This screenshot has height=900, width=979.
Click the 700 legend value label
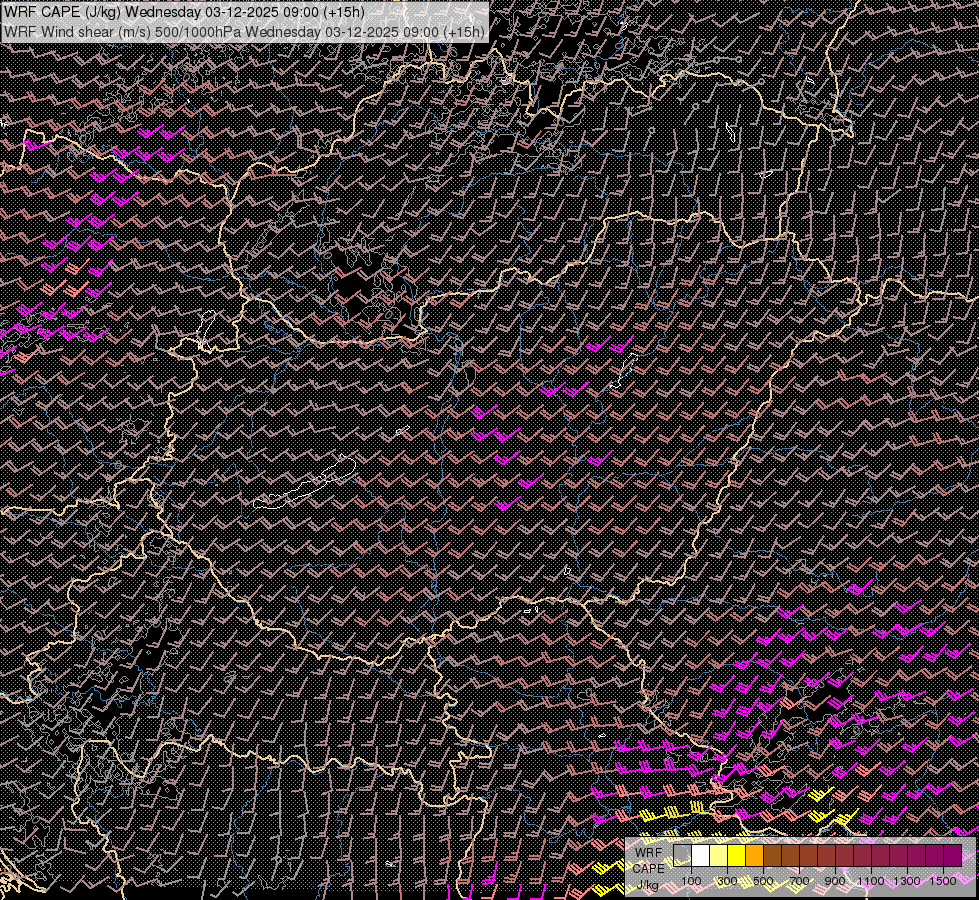tap(799, 880)
